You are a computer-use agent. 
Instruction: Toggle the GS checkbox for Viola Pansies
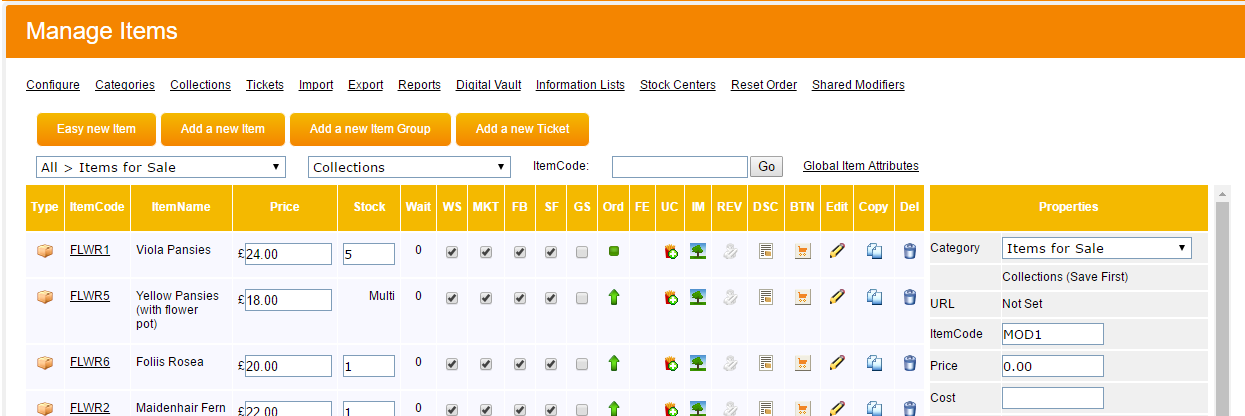pos(582,253)
